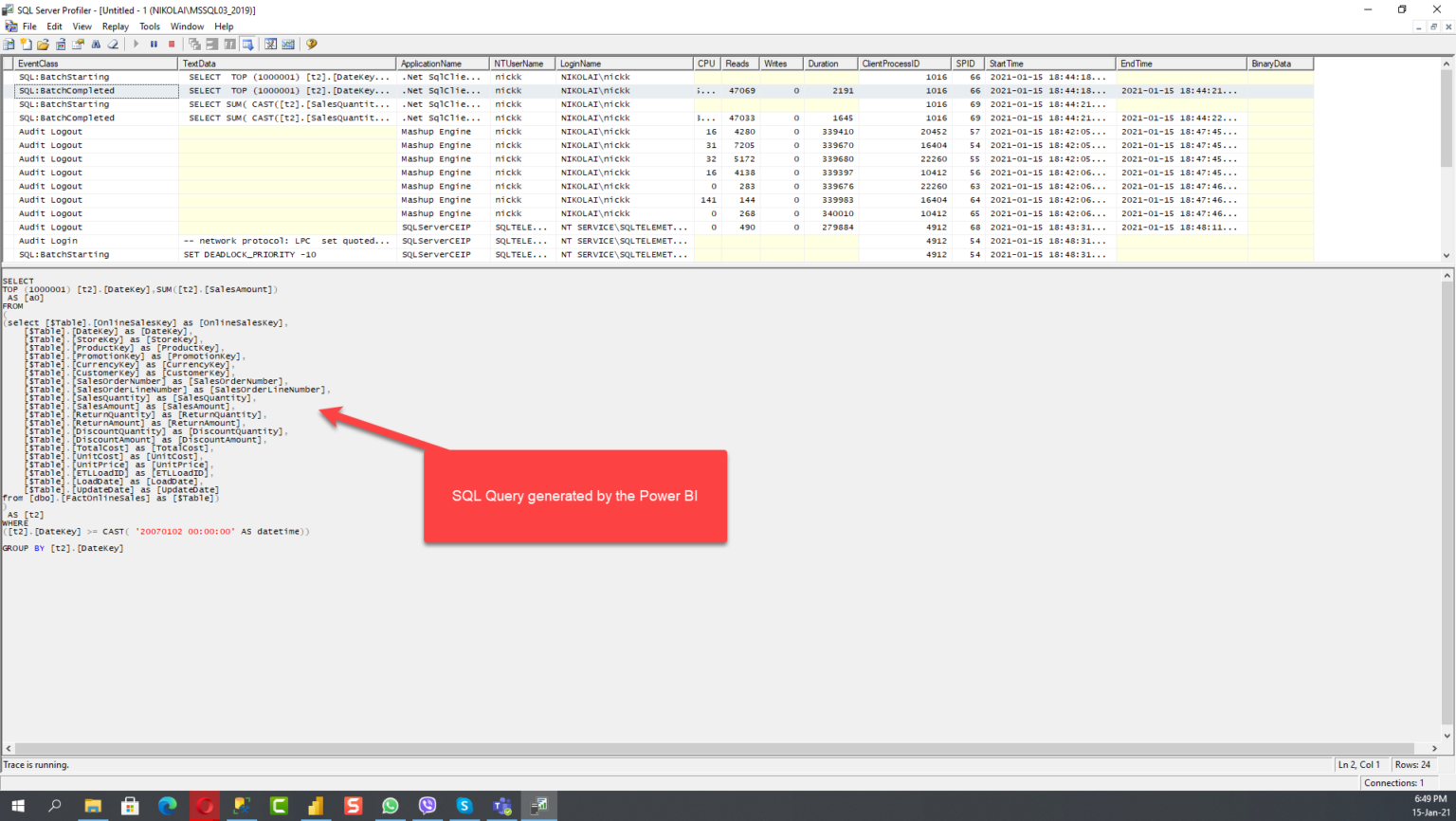Open the File menu
Image resolution: width=1456 pixels, height=821 pixels.
29,27
